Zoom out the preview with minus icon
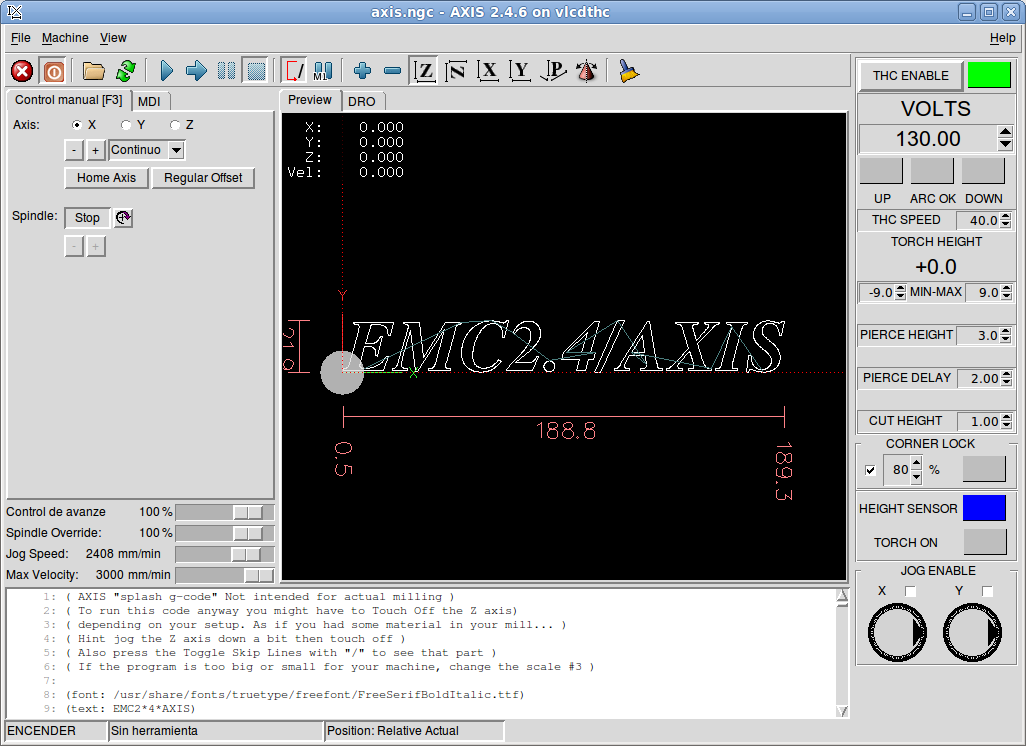Image resolution: width=1026 pixels, height=746 pixels. pyautogui.click(x=393, y=71)
